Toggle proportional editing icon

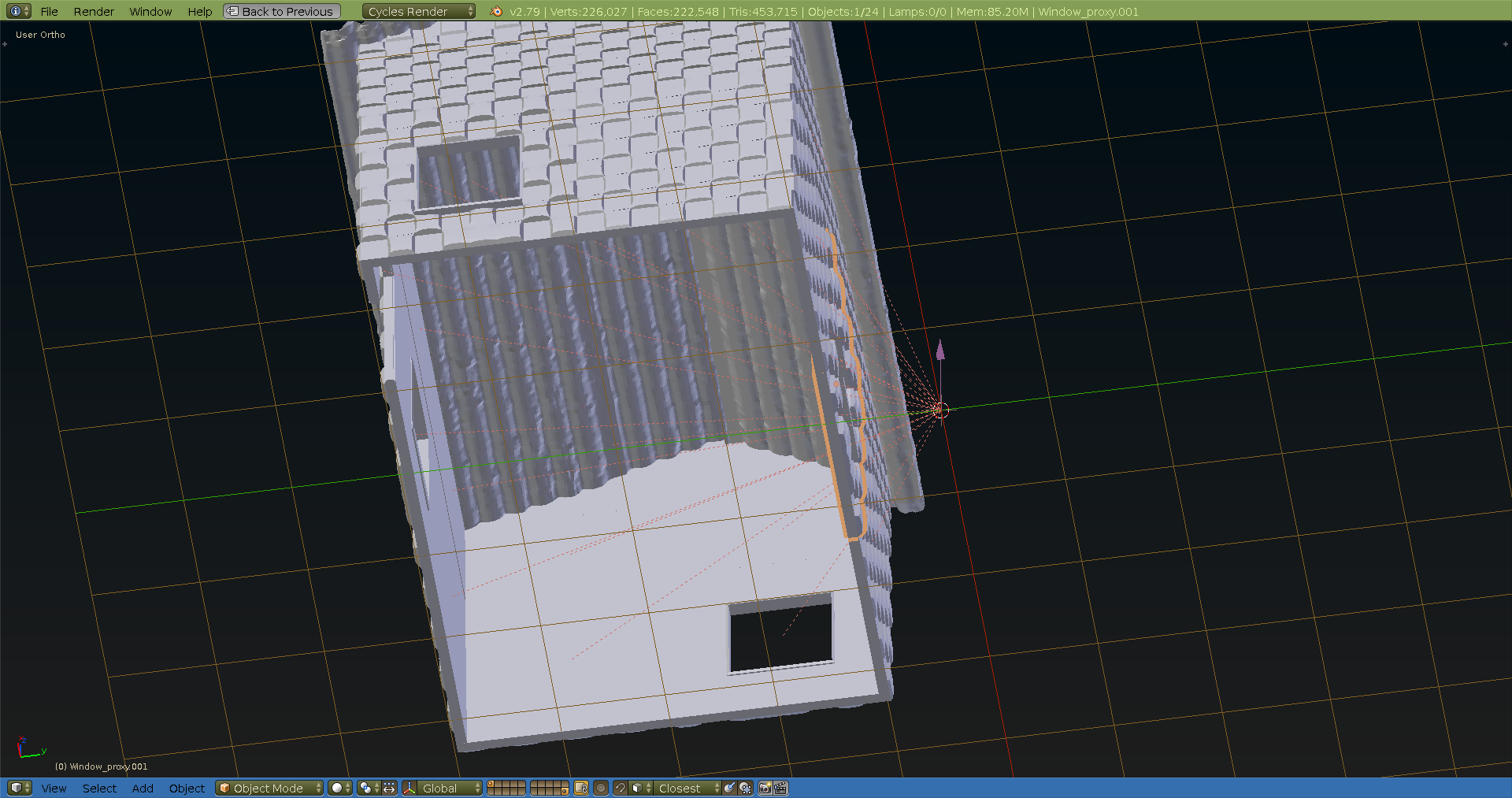pos(601,788)
